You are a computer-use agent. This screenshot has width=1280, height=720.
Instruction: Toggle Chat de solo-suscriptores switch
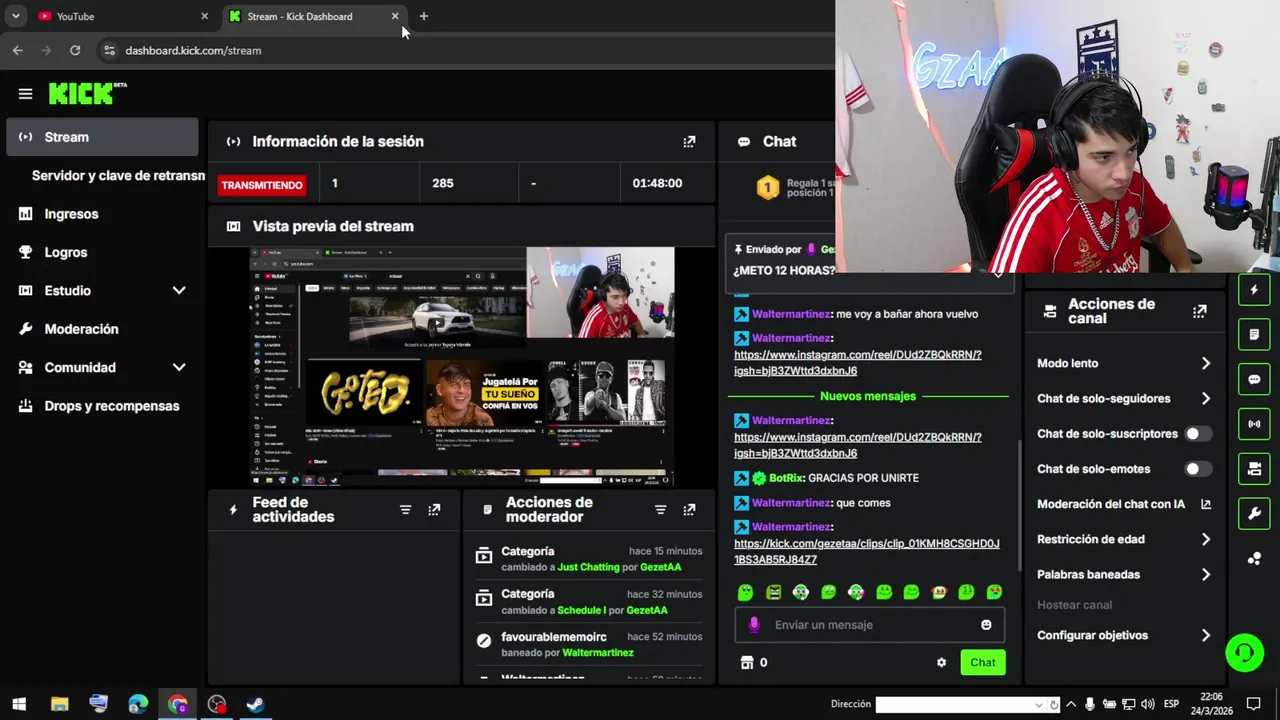[x=1197, y=434]
